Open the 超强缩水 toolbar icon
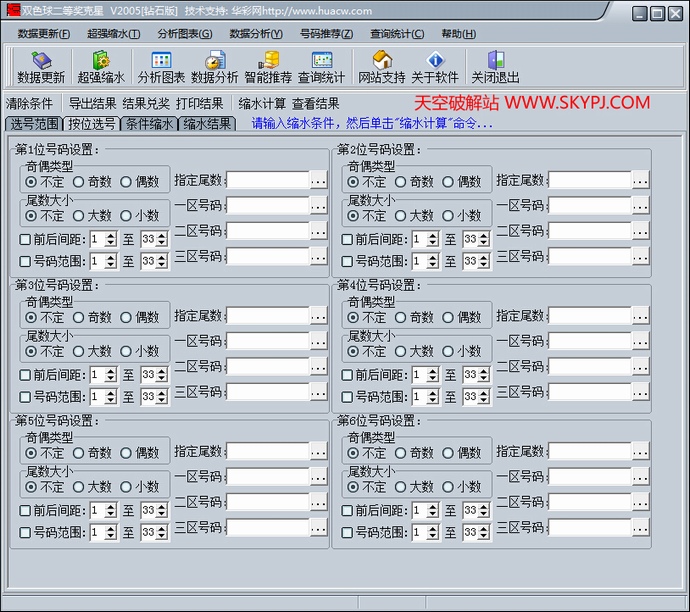The image size is (690, 612). click(x=101, y=68)
